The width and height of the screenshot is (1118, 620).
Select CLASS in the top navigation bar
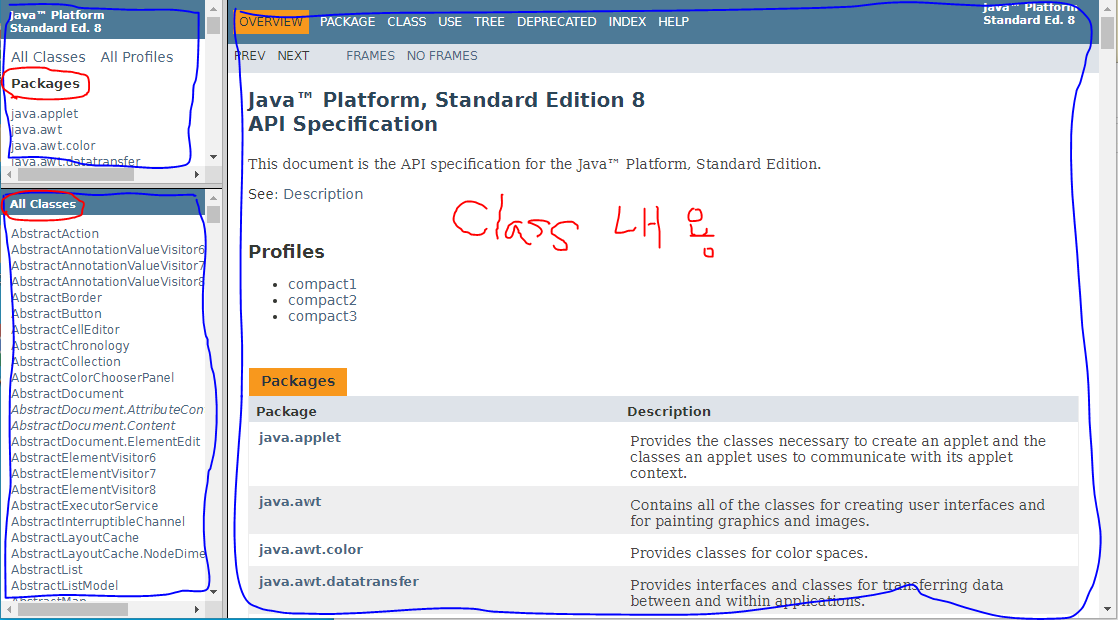pyautogui.click(x=406, y=21)
